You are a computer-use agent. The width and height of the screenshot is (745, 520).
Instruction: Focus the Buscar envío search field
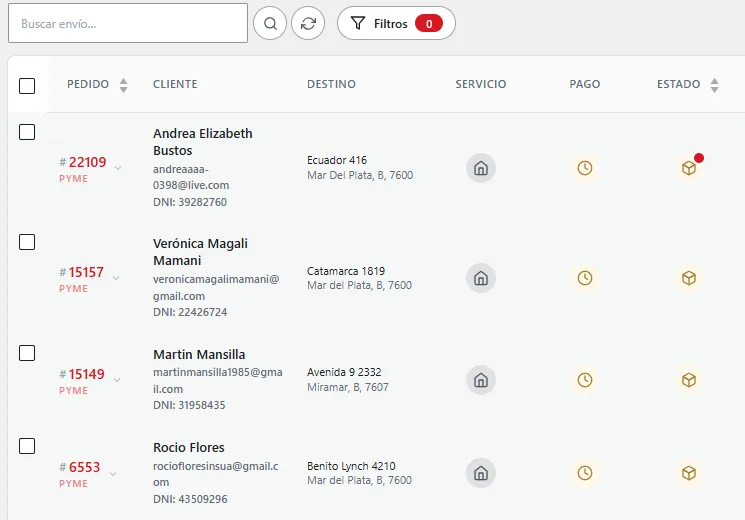pyautogui.click(x=128, y=23)
